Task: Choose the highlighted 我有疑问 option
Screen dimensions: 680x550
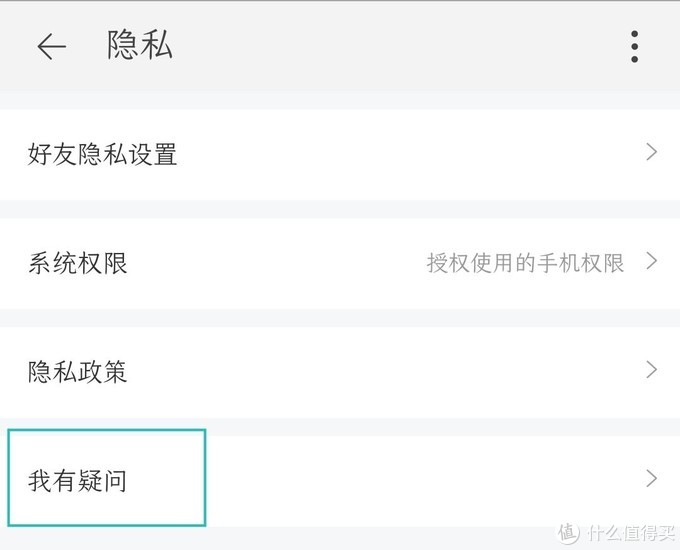Action: tap(78, 481)
